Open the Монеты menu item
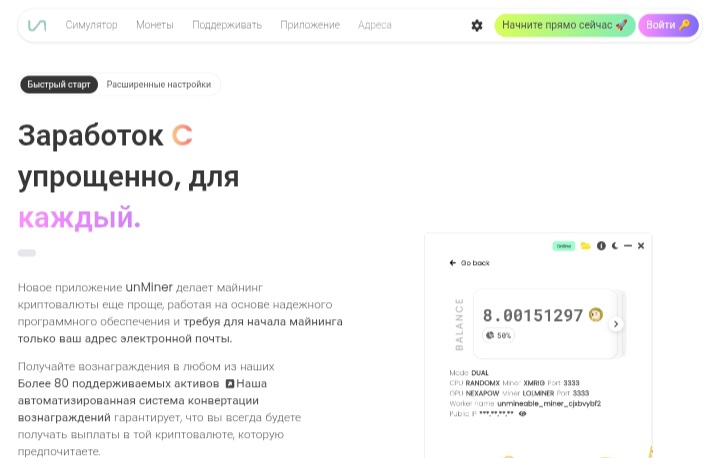Image resolution: width=720 pixels, height=458 pixels. (x=155, y=25)
